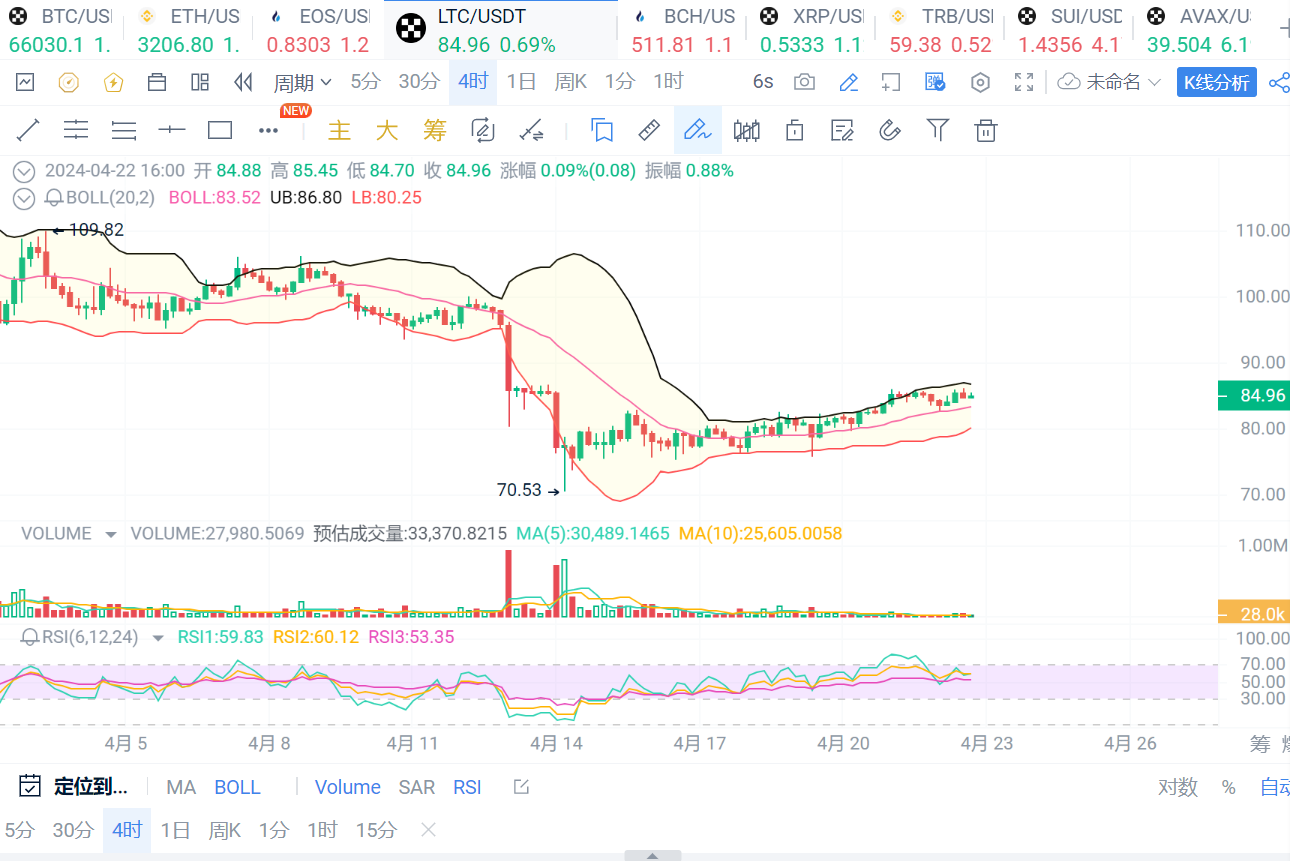The width and height of the screenshot is (1290, 861).
Task: Expand the RSI(6,12,24) dropdown arrow
Action: point(158,637)
